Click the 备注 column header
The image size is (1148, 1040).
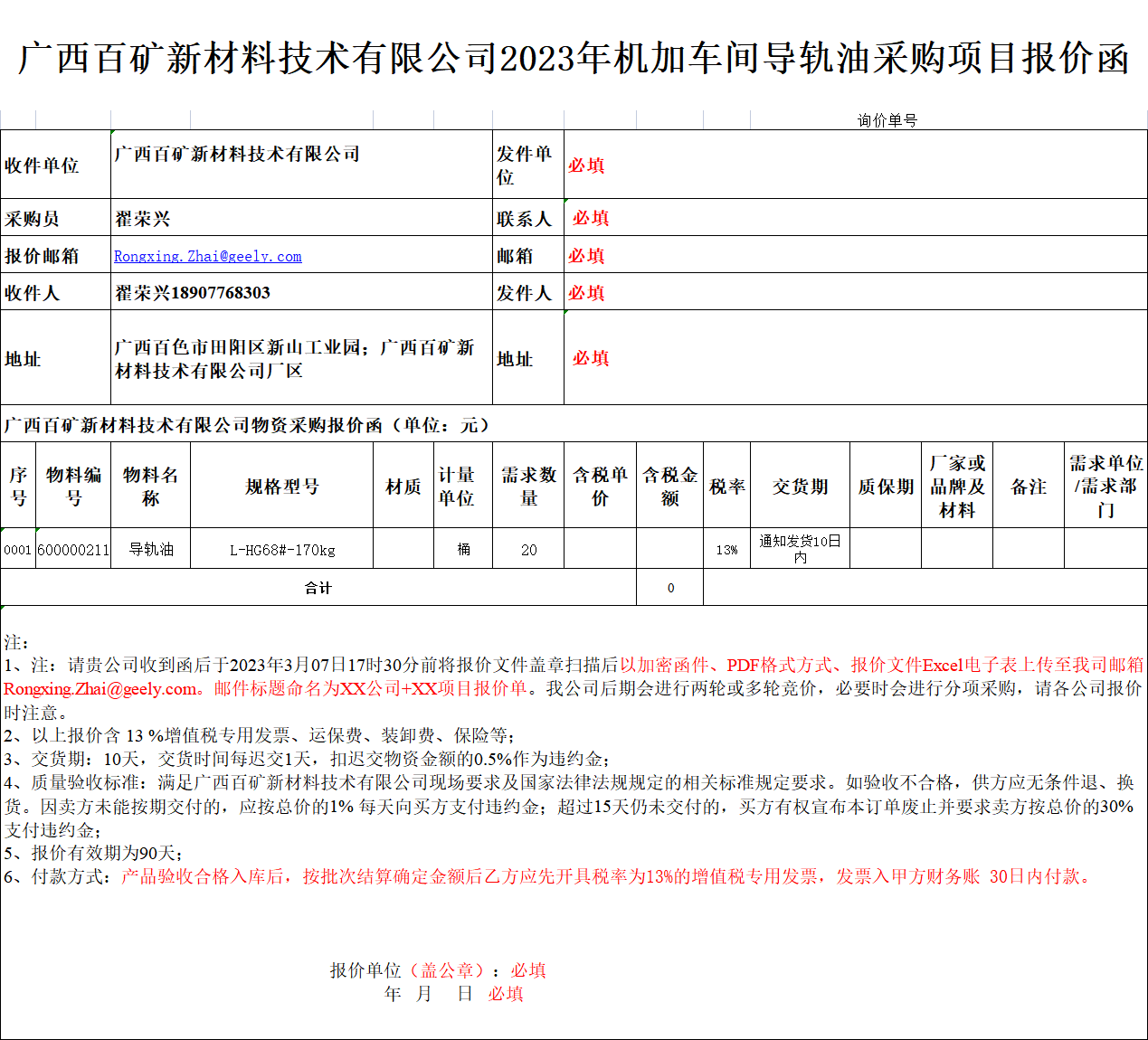coord(1029,486)
